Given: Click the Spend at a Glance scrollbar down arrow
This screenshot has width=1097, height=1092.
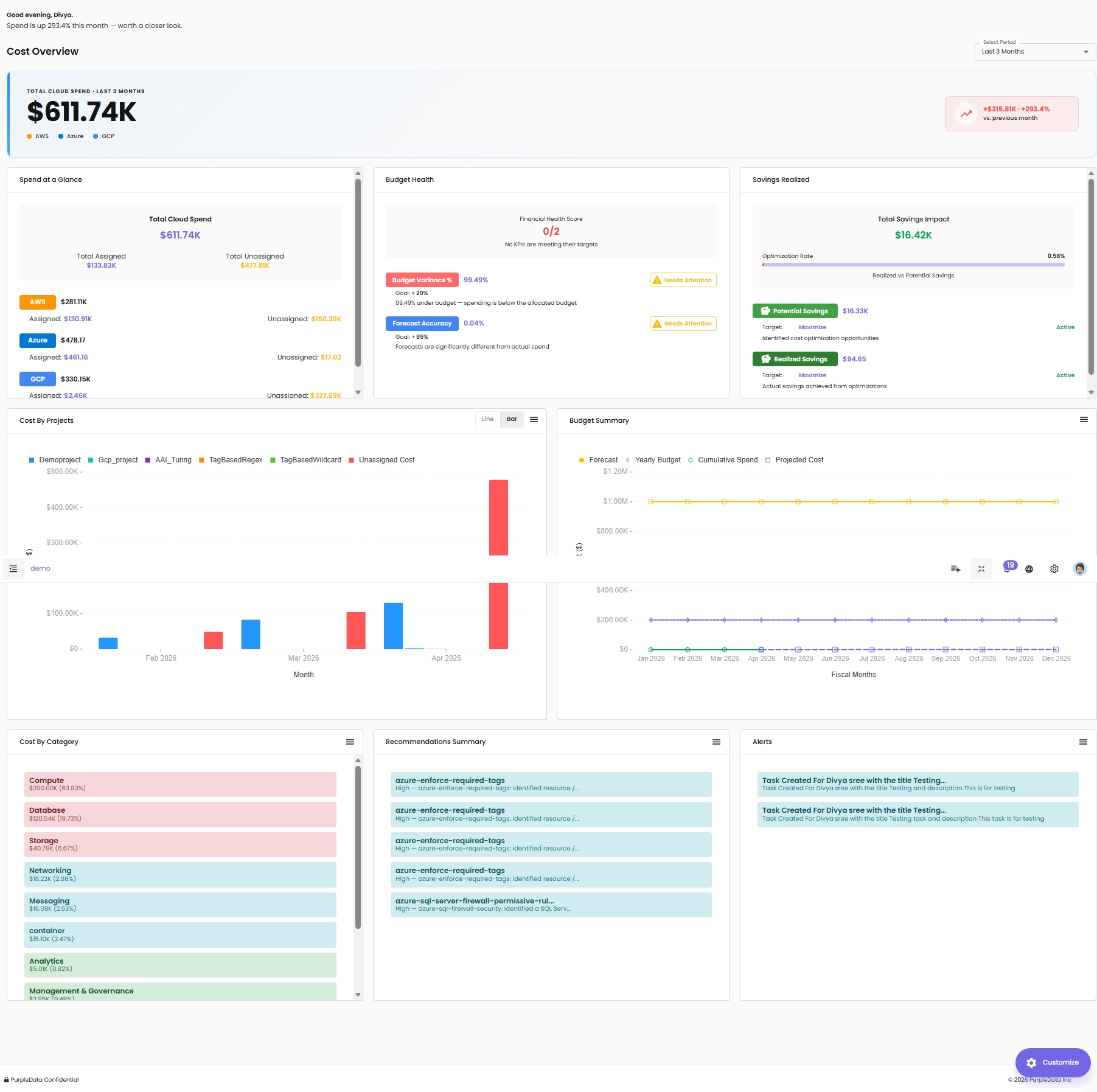Looking at the screenshot, I should pyautogui.click(x=358, y=392).
